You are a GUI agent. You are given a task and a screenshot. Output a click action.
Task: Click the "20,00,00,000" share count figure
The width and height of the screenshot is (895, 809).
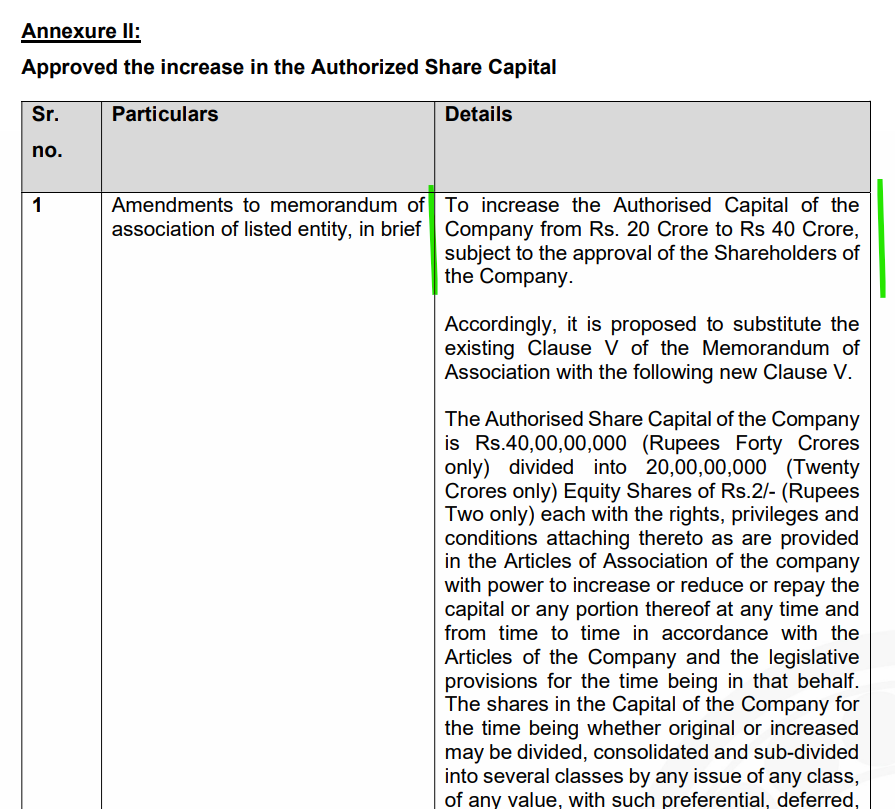tap(706, 467)
